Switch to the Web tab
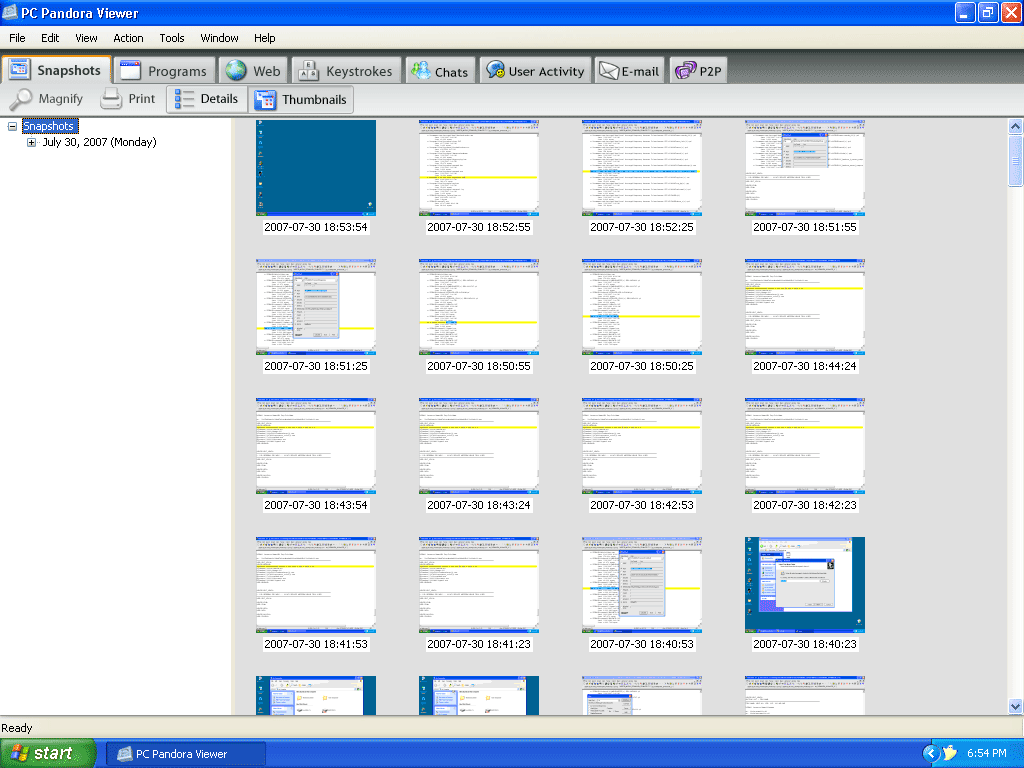Screen dimensions: 1024x768 click(253, 71)
